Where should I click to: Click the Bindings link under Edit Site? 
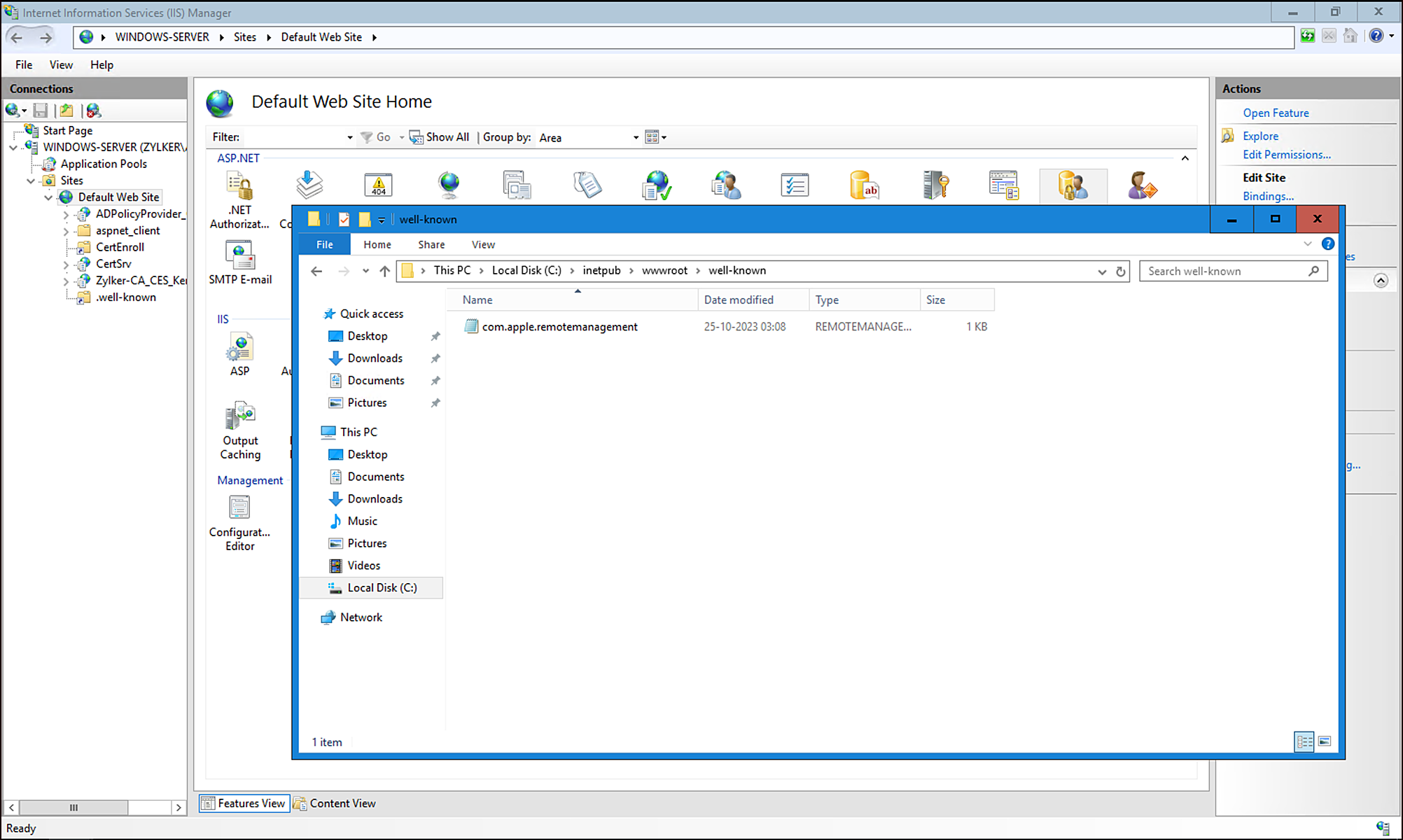[1267, 196]
